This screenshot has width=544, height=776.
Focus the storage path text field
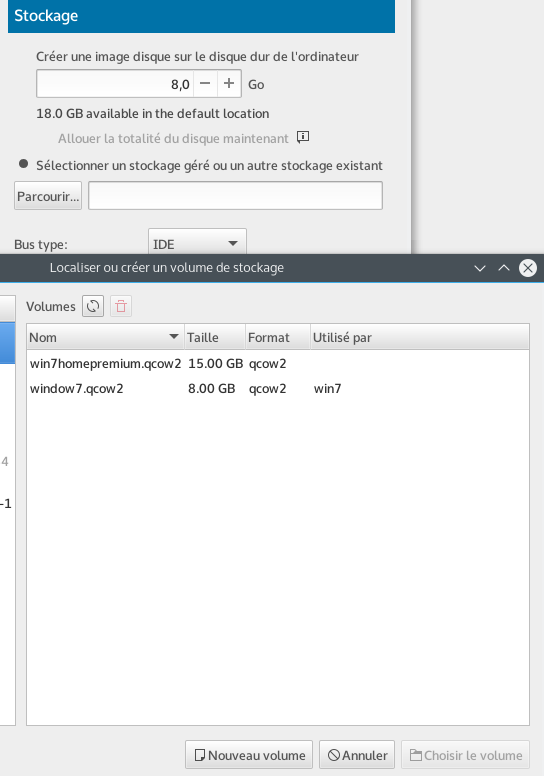pos(236,195)
